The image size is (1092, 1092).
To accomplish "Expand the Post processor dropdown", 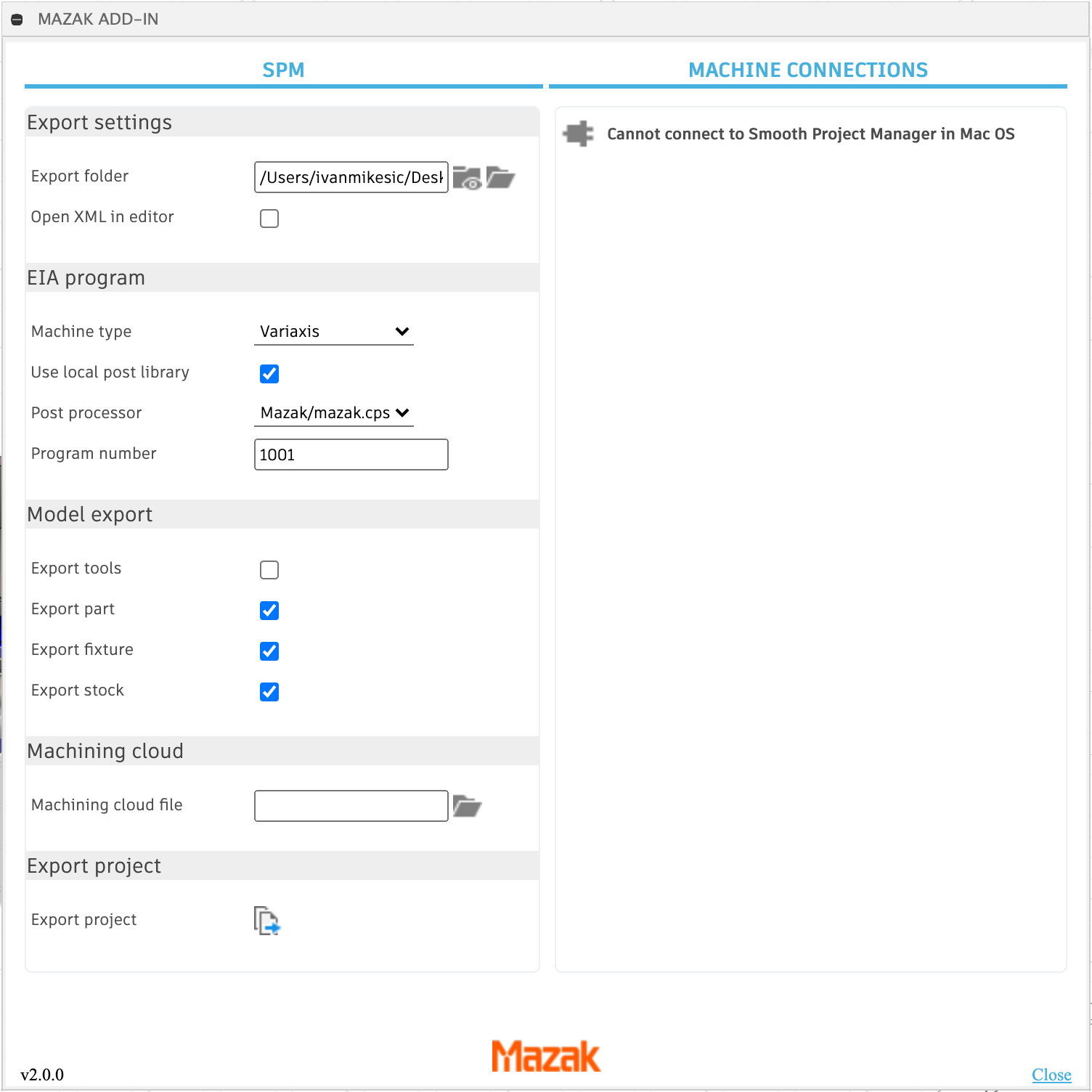I will tap(334, 413).
